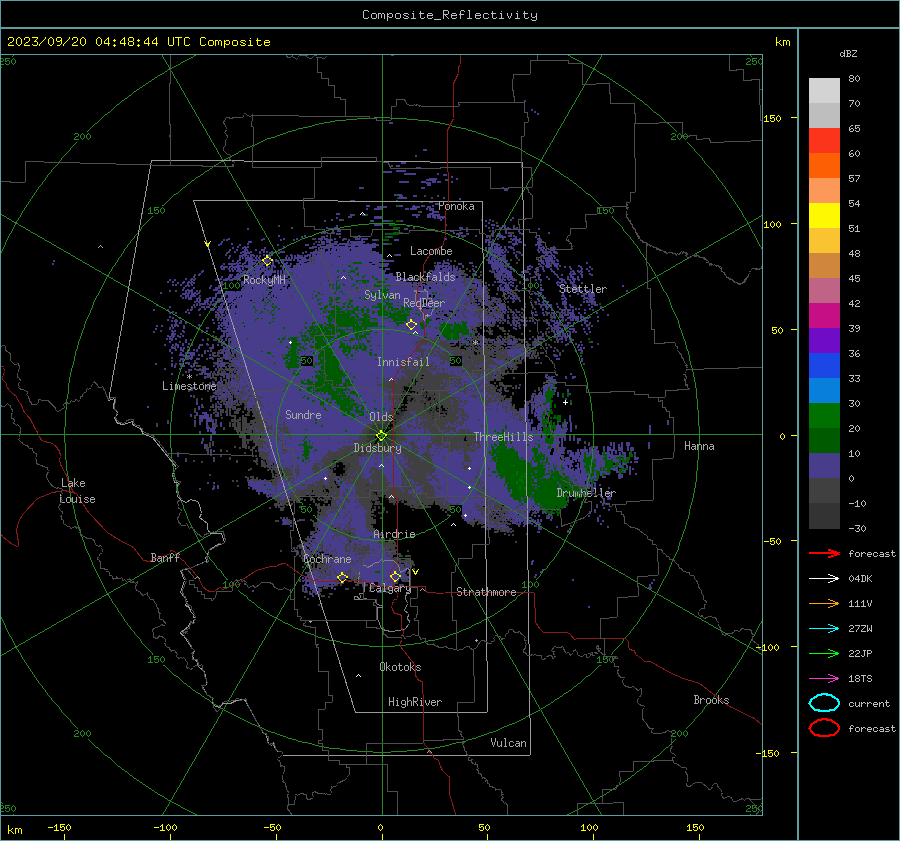Click the red forecast arrow legend icon

(824, 553)
